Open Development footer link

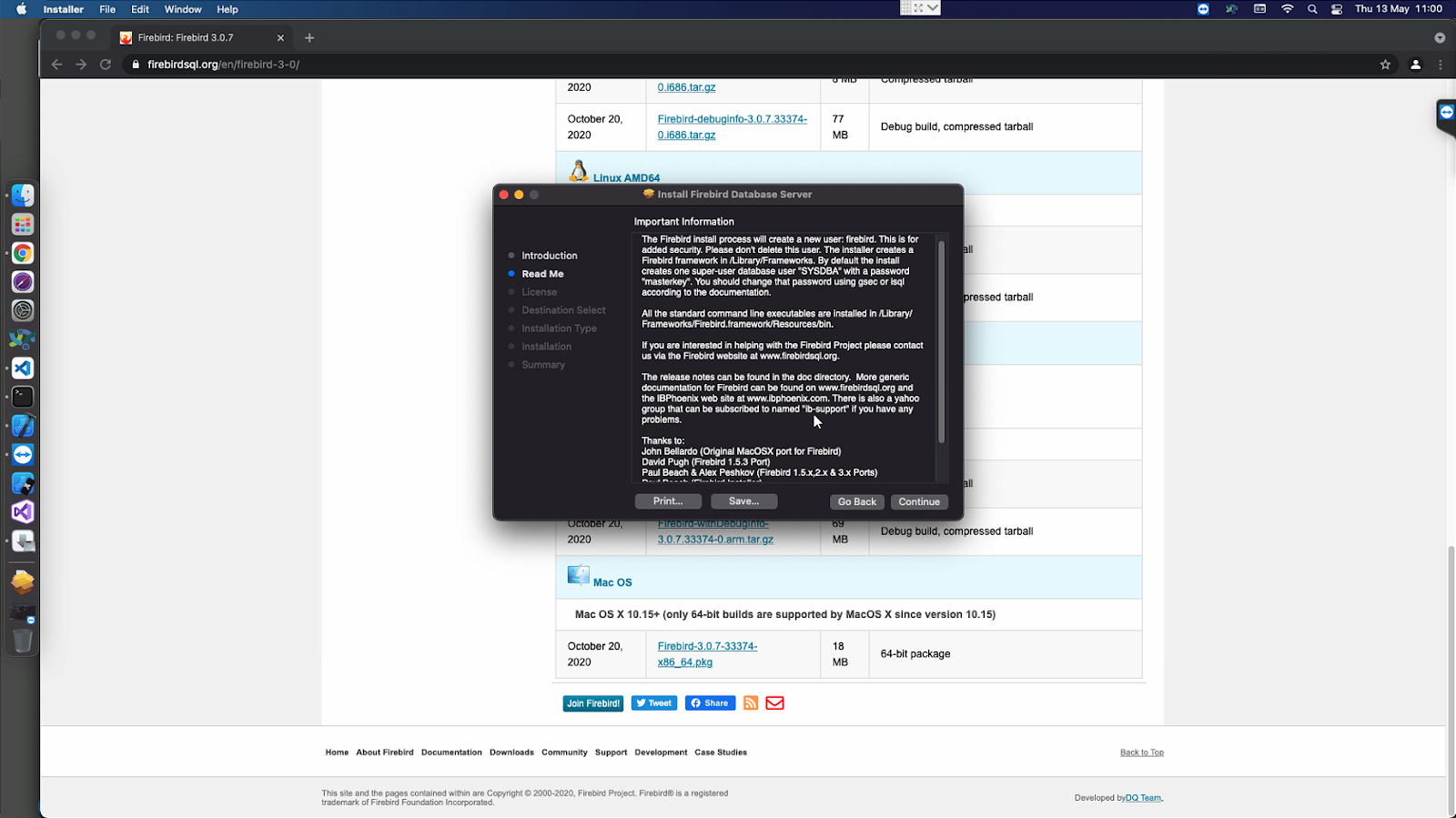661,752
